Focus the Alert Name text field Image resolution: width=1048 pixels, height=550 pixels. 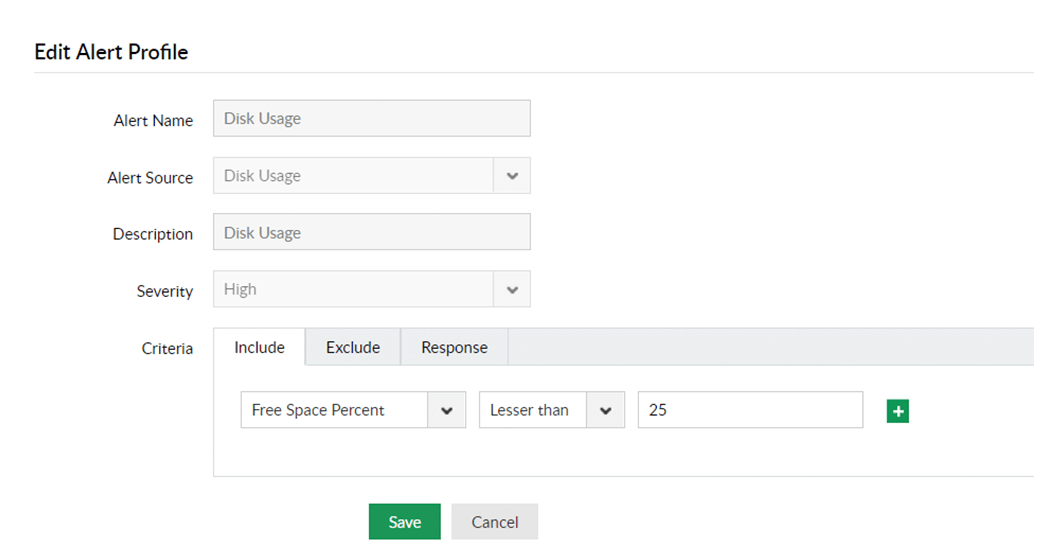(x=371, y=118)
